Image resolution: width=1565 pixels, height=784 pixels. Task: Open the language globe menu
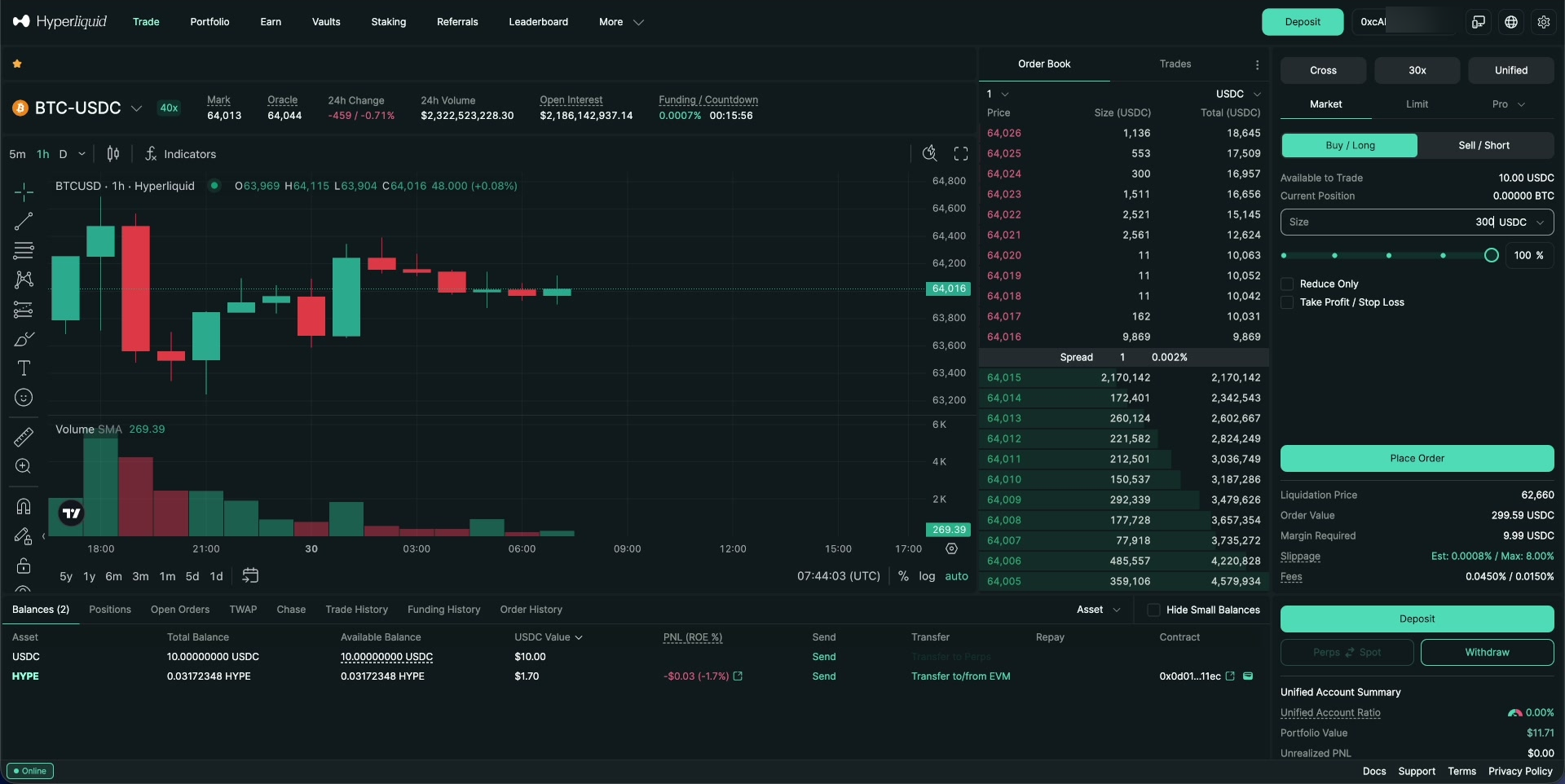[x=1511, y=22]
